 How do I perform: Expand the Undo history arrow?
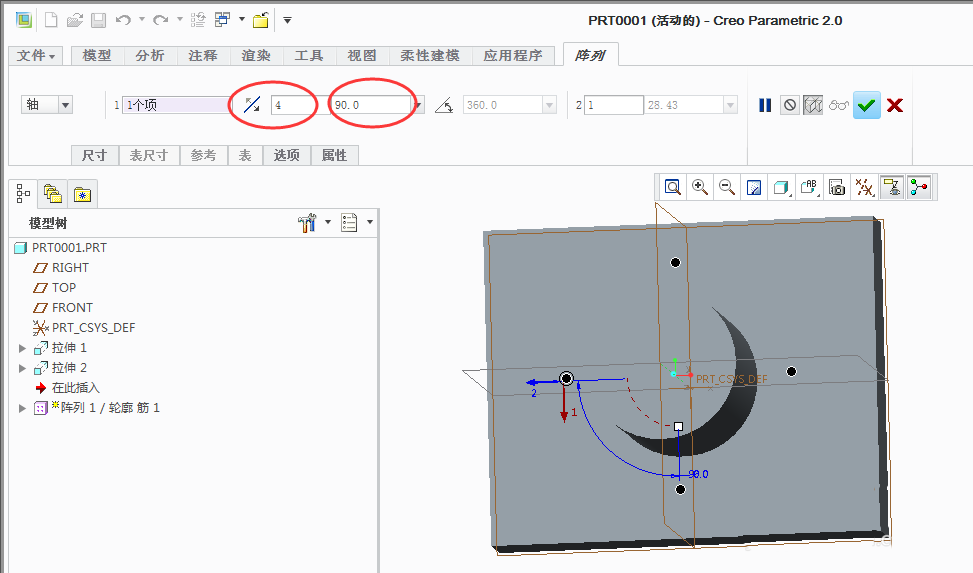tap(141, 20)
